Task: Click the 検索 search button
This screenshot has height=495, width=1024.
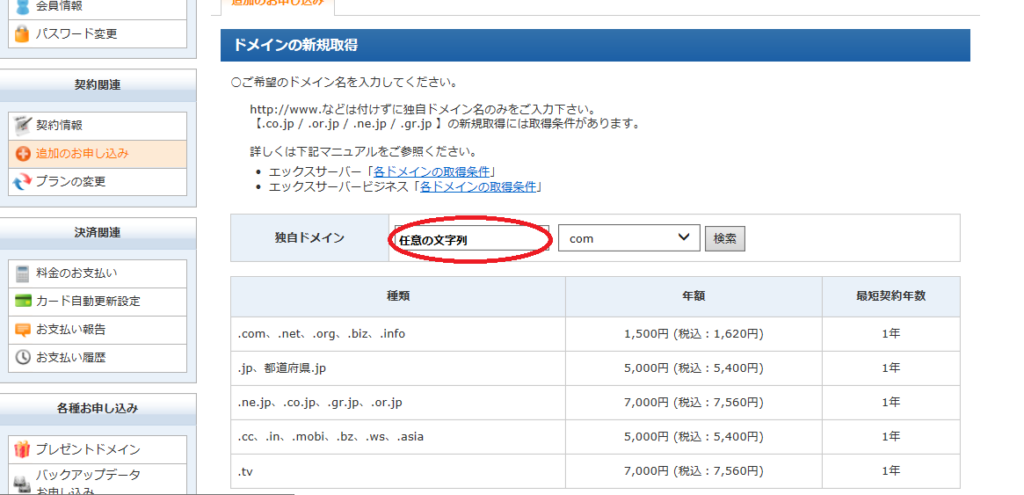Action: 725,239
